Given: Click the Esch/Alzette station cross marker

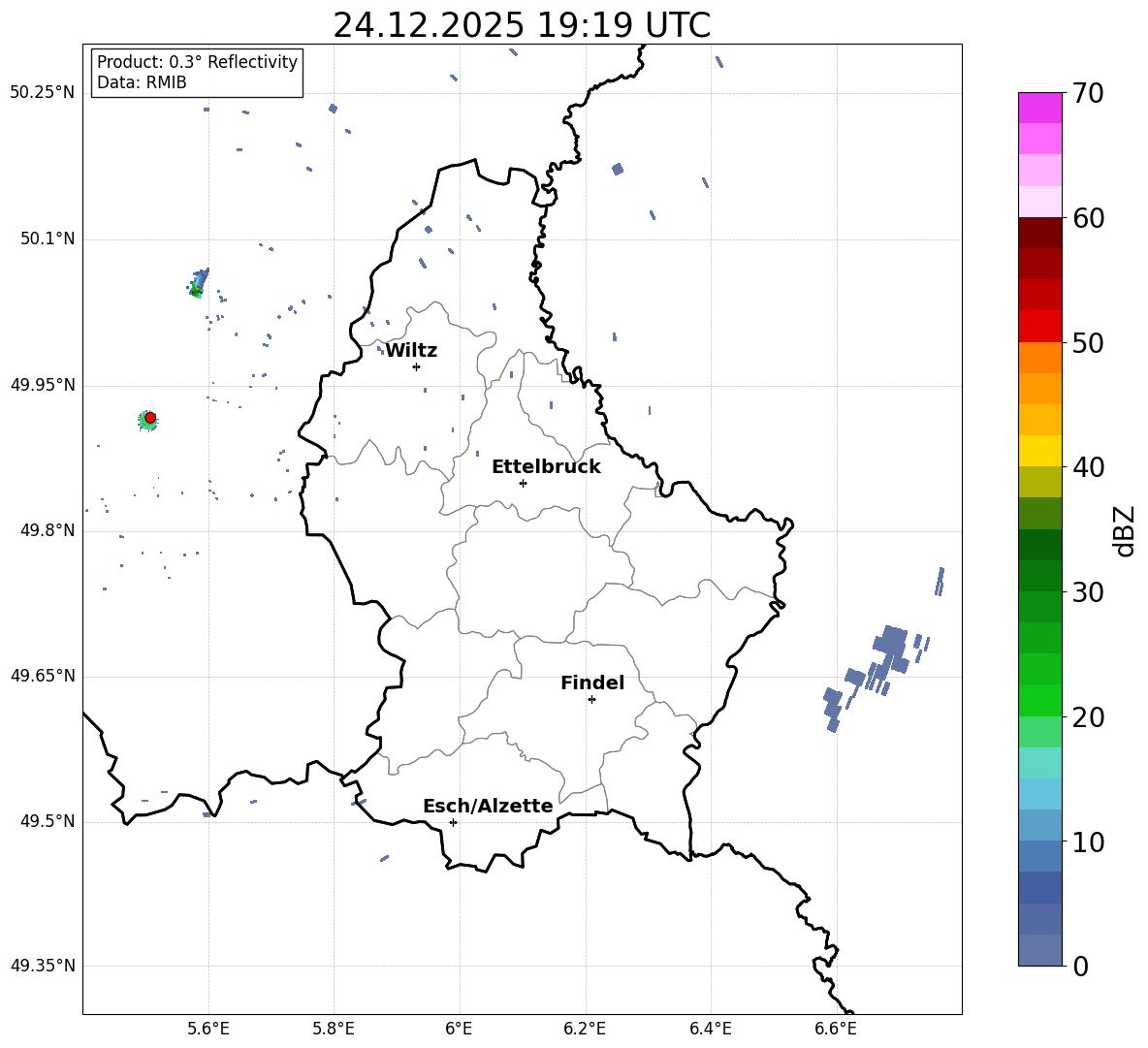Looking at the screenshot, I should (x=453, y=822).
